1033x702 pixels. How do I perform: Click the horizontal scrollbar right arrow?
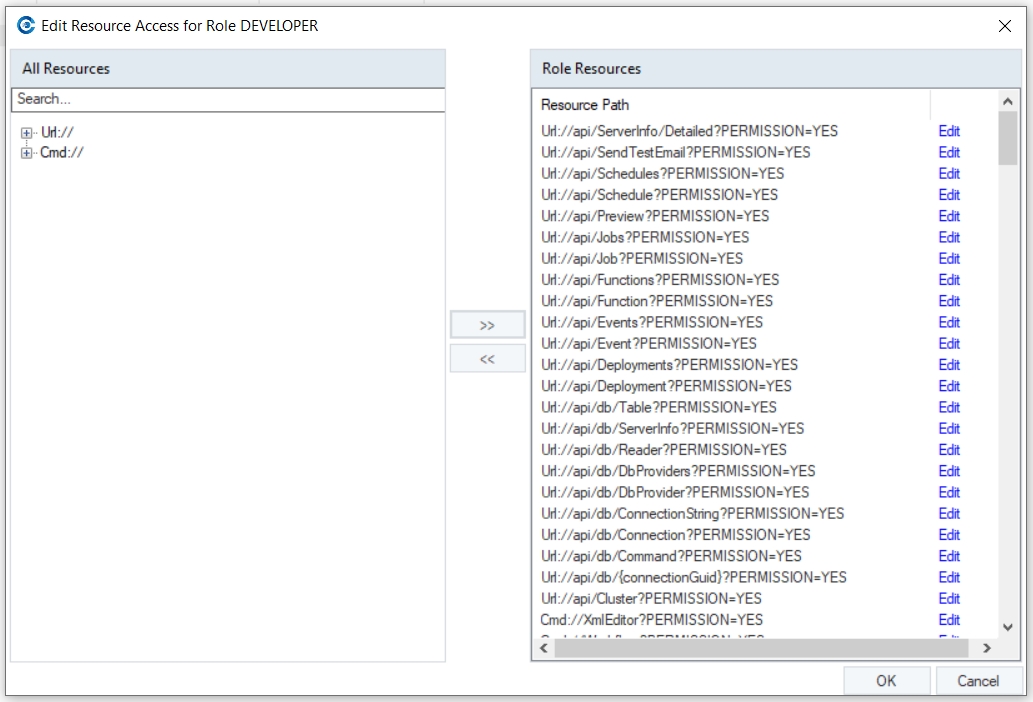point(986,648)
